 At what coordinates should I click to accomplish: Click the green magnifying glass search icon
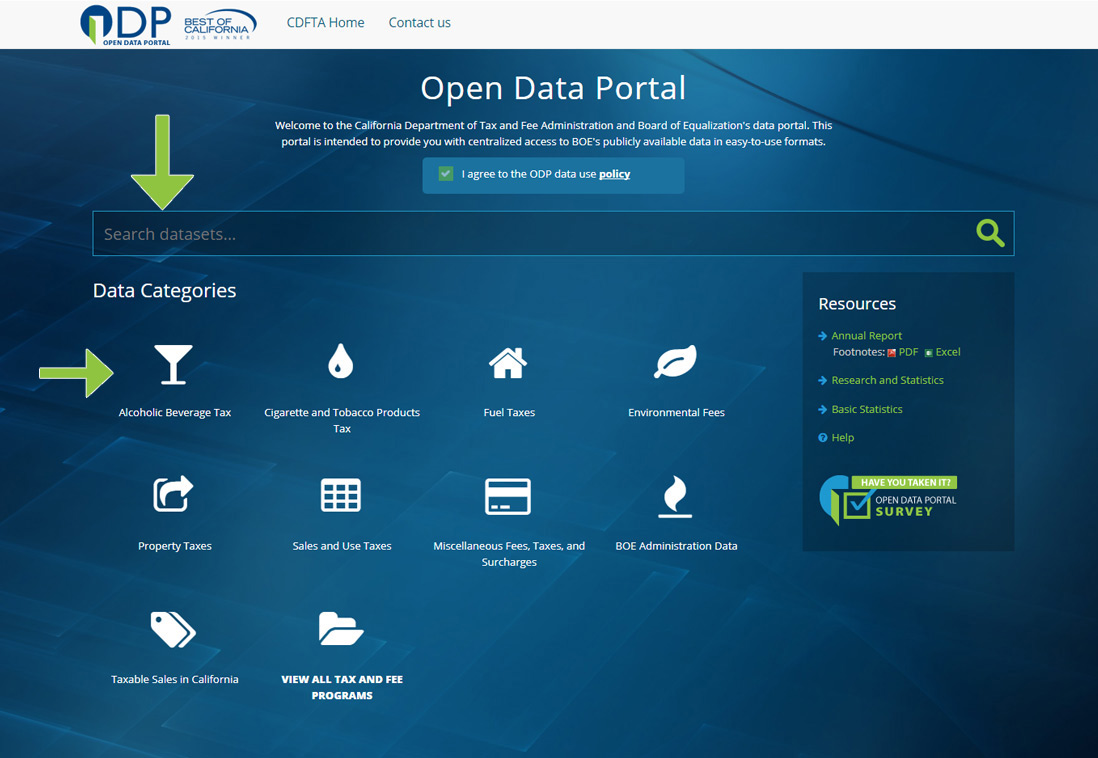click(990, 233)
